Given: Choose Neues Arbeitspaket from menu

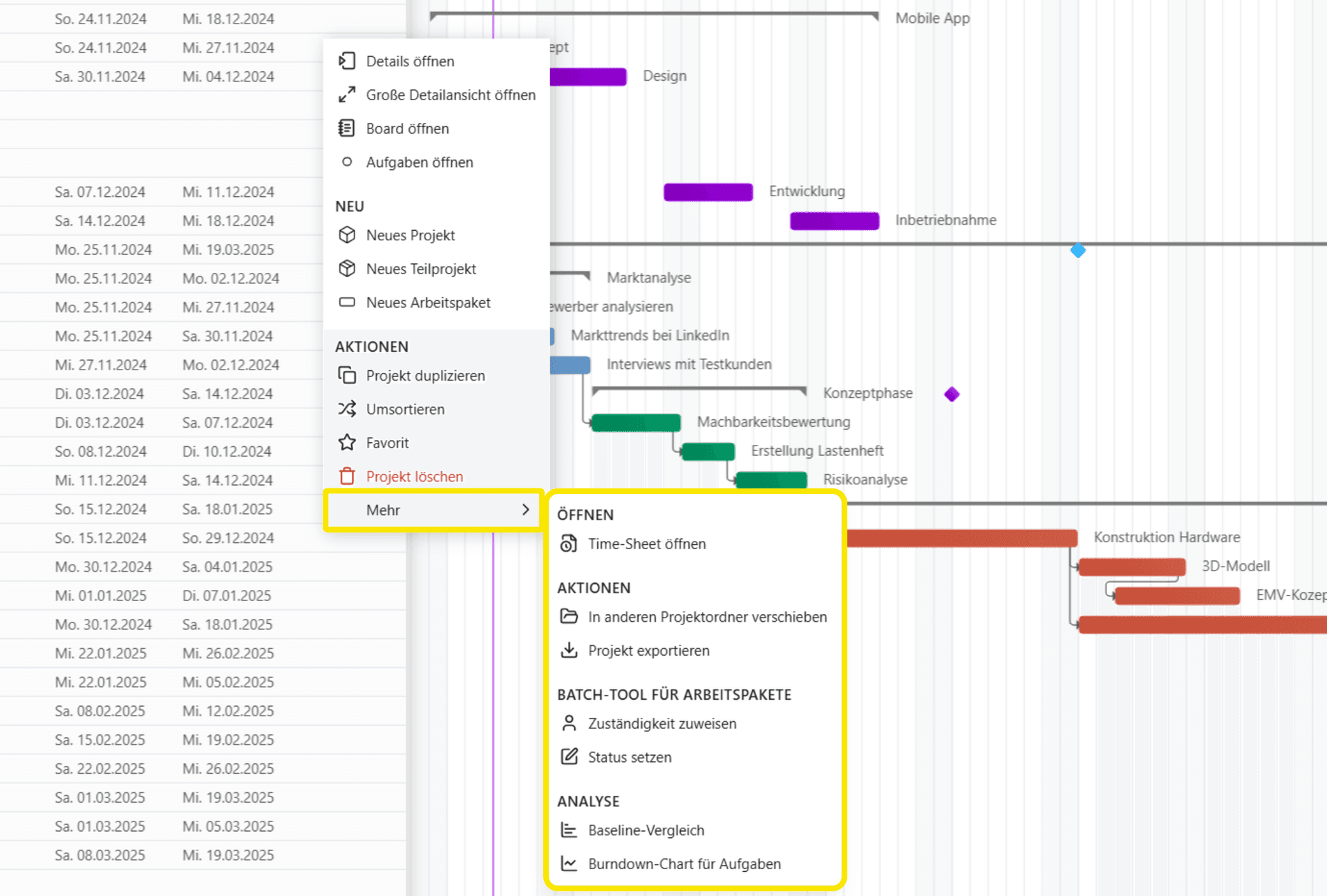Looking at the screenshot, I should 428,303.
